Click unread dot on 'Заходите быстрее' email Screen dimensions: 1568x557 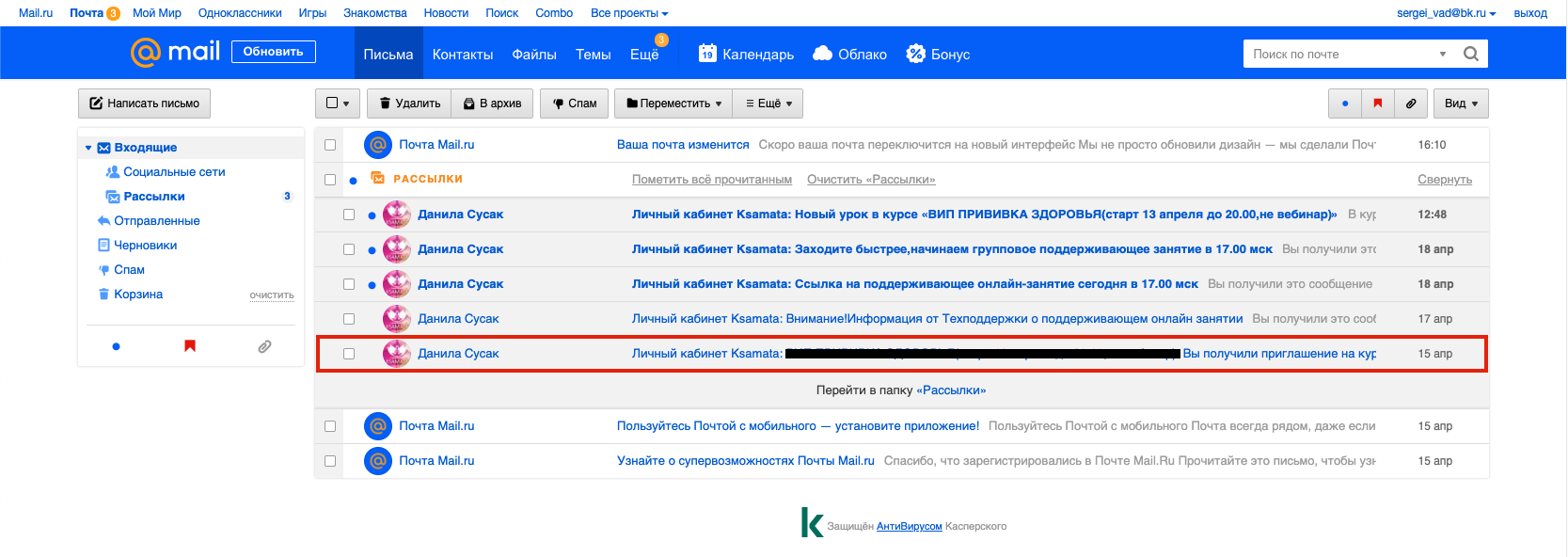(x=372, y=250)
